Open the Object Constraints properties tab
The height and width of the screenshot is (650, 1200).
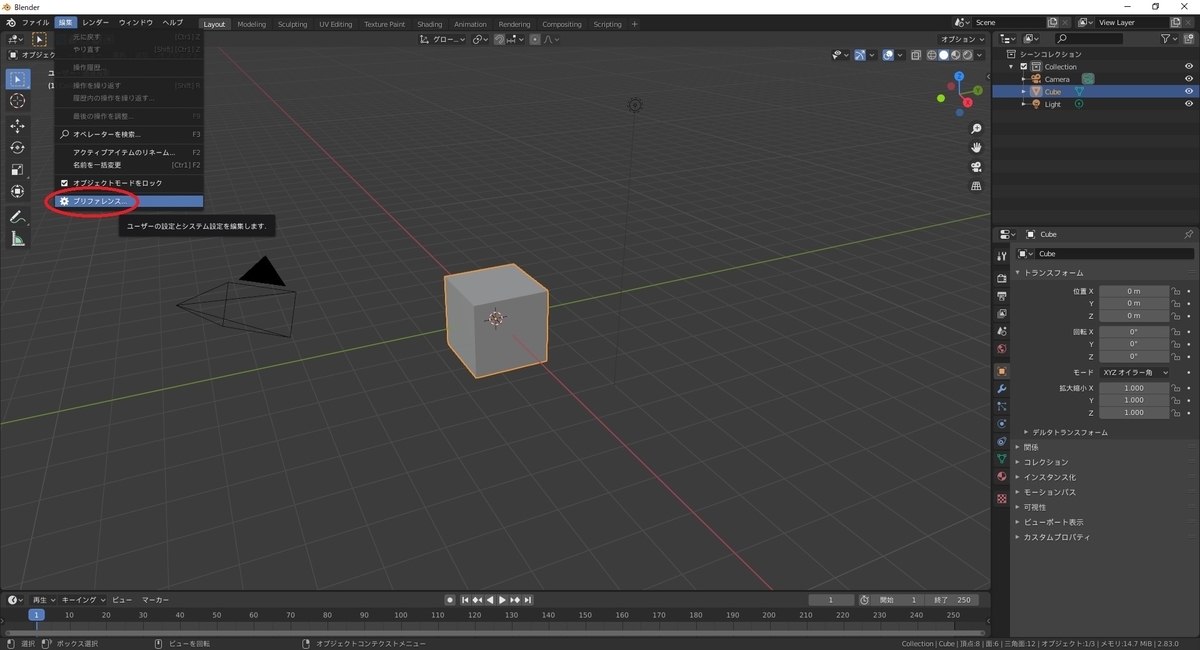click(x=1001, y=441)
